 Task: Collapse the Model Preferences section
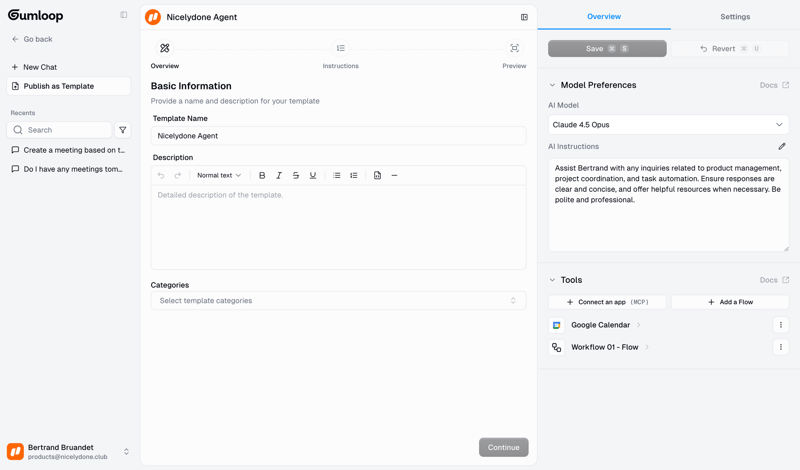point(552,85)
